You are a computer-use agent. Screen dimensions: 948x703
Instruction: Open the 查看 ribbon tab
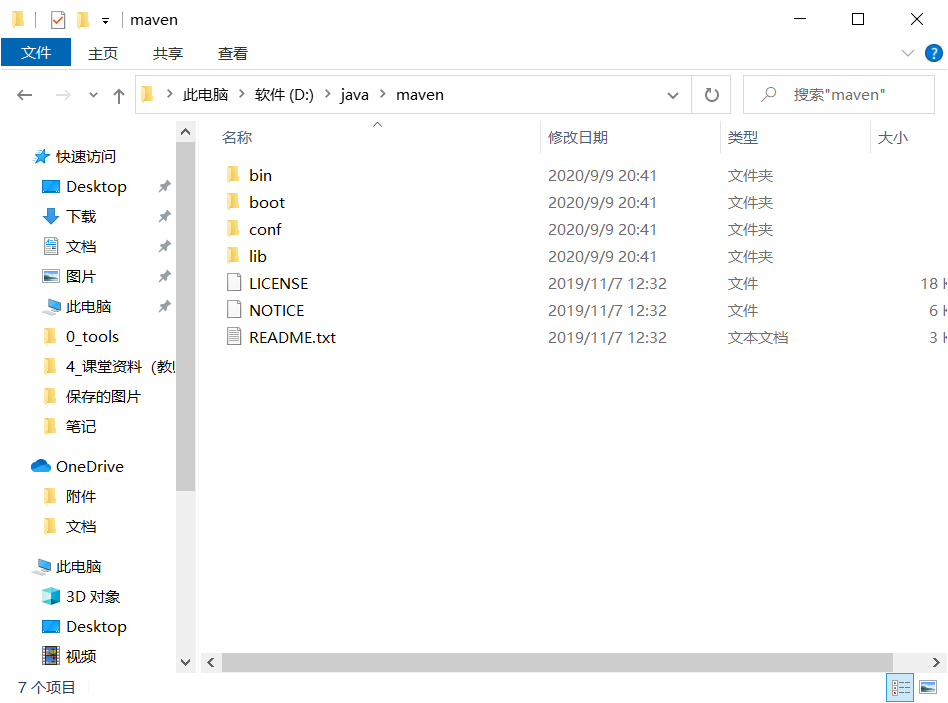pyautogui.click(x=233, y=53)
